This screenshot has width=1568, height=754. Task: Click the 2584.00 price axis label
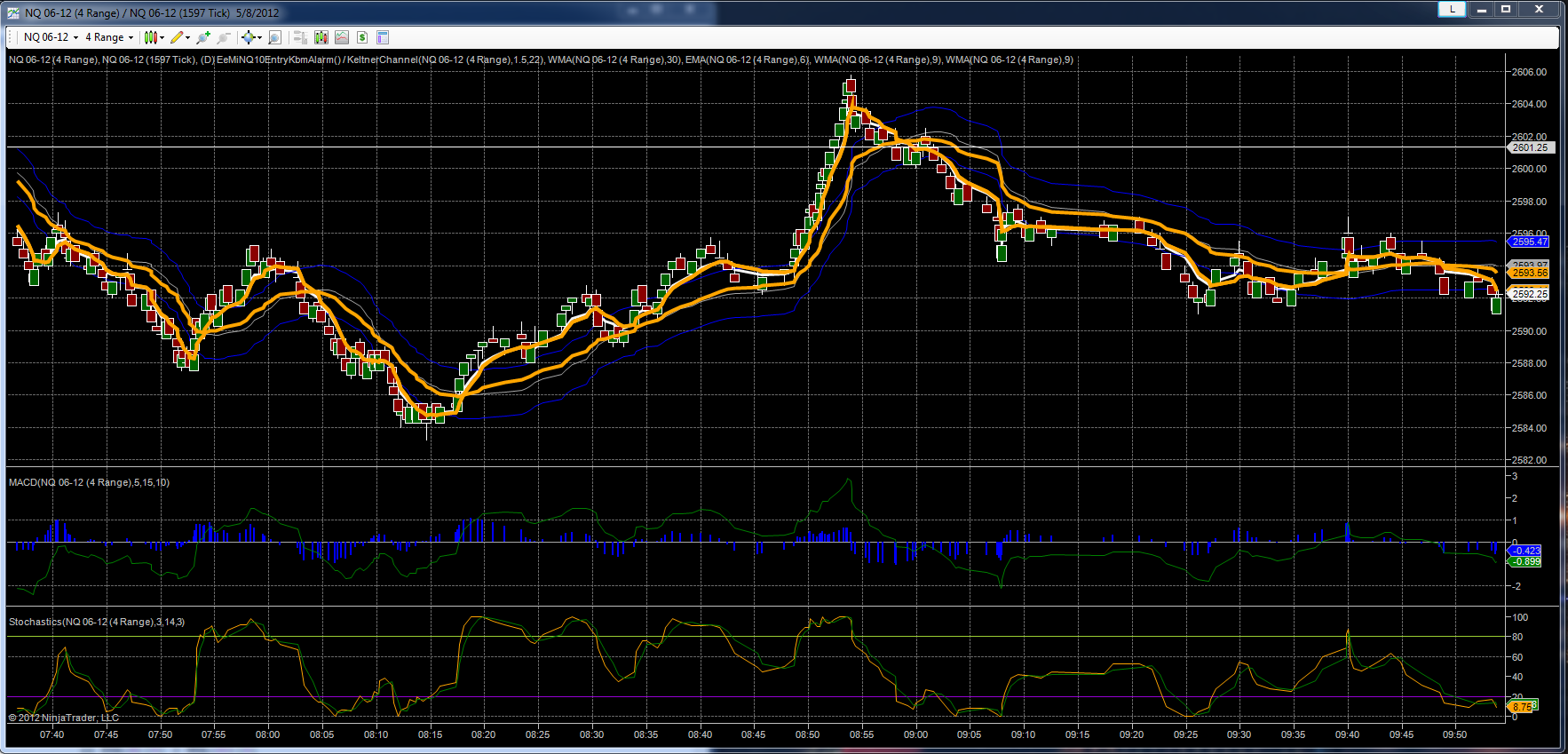[1529, 428]
